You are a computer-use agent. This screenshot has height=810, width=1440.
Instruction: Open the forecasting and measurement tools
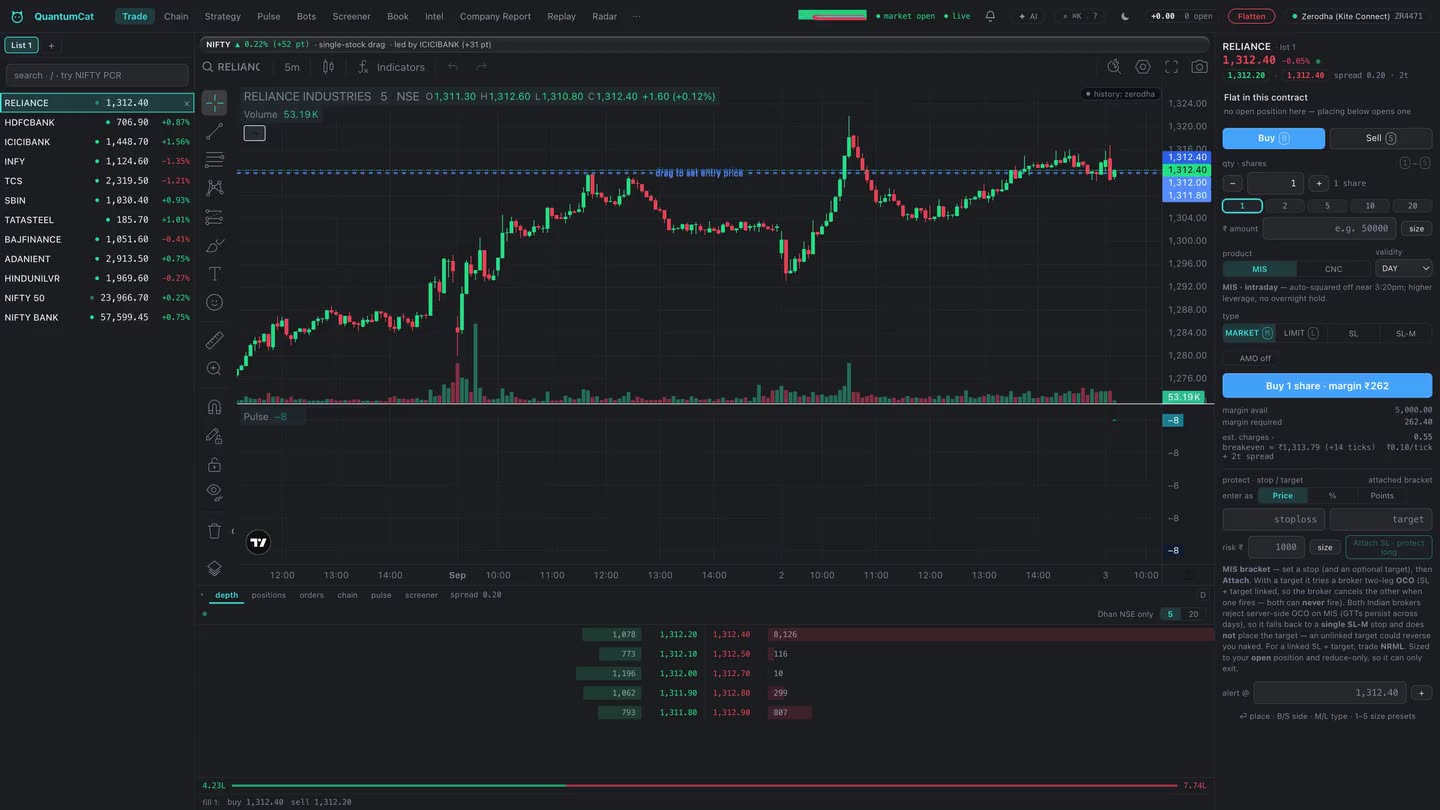click(214, 216)
